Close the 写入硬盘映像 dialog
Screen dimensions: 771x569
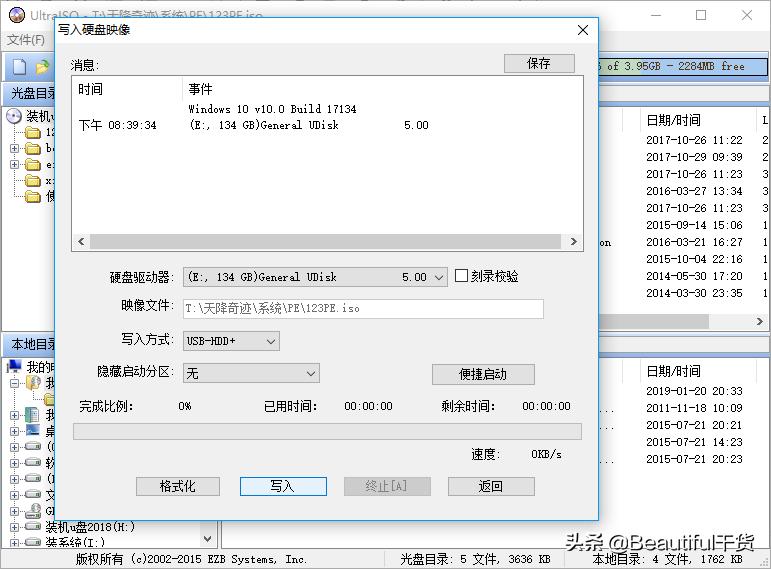tap(583, 30)
